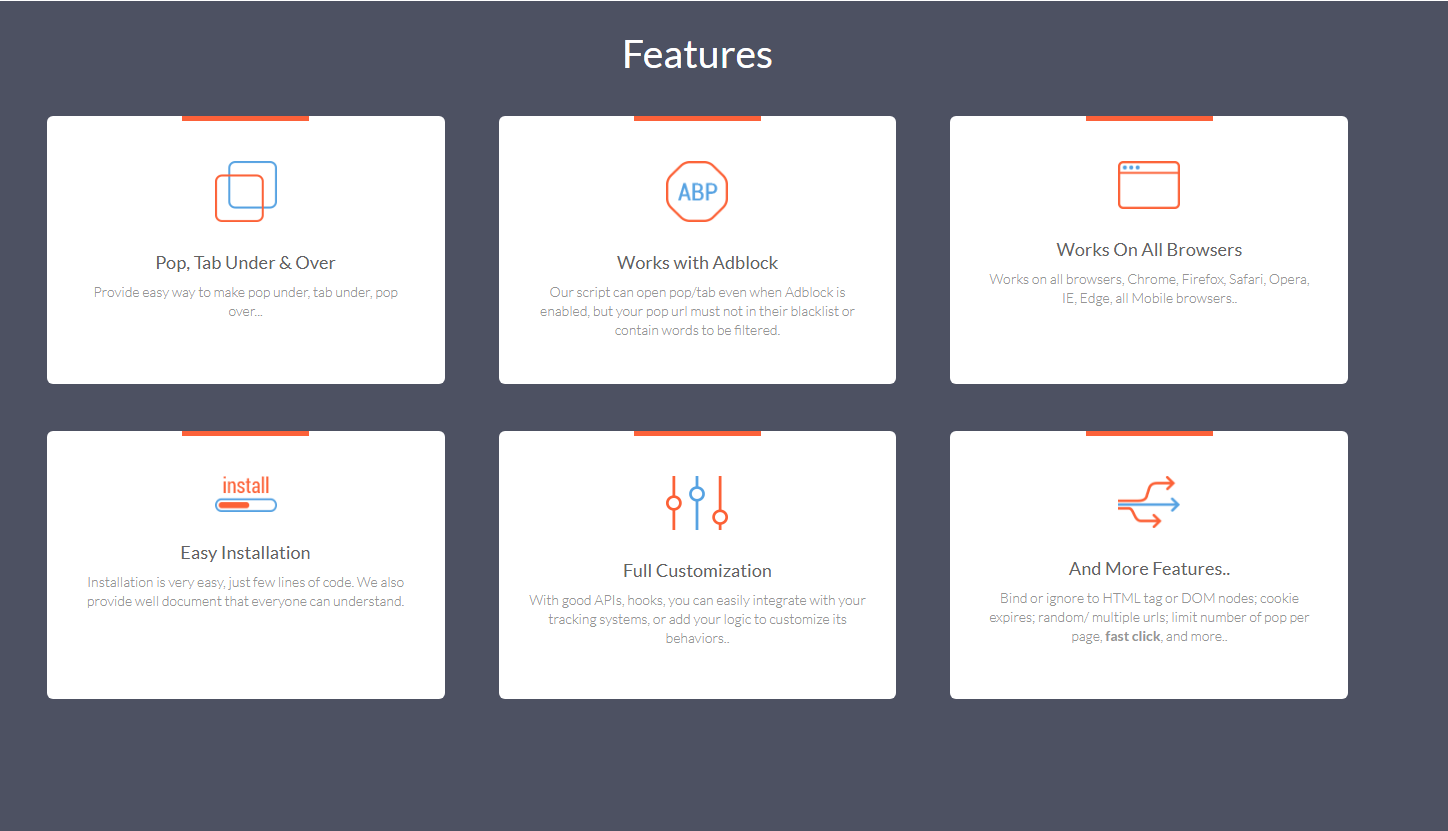Image resolution: width=1448 pixels, height=831 pixels.
Task: Click the overlapping squares pop-under icon
Action: [x=246, y=191]
